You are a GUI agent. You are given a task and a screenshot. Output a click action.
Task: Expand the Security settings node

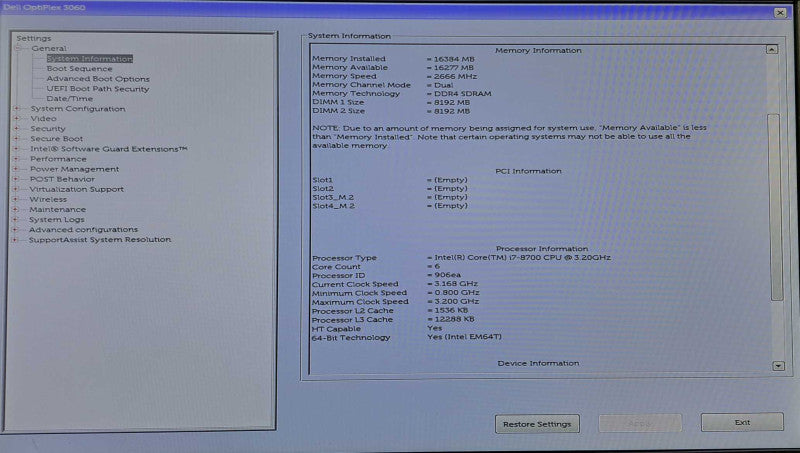tap(16, 129)
